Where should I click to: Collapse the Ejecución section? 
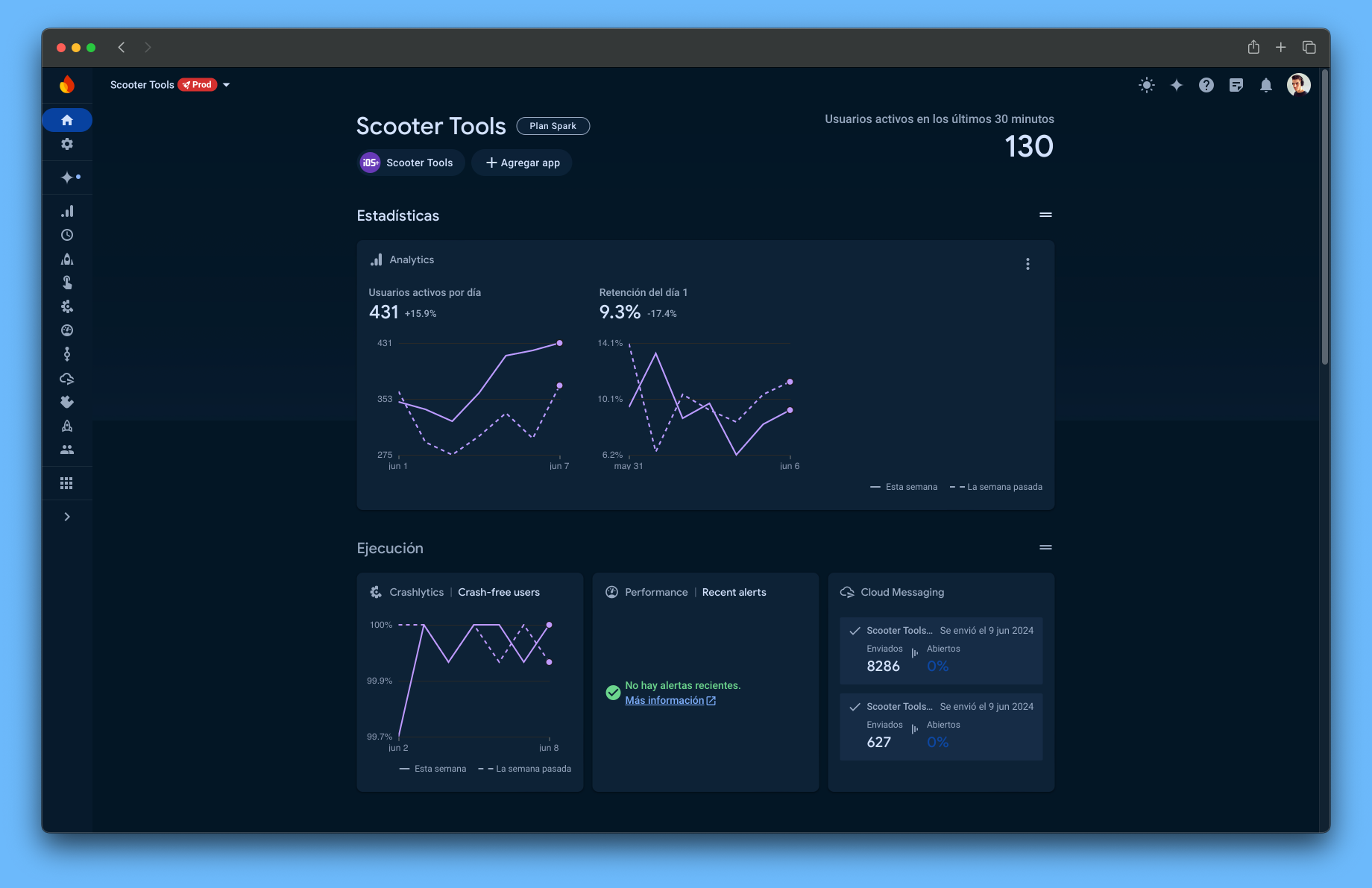1045,547
